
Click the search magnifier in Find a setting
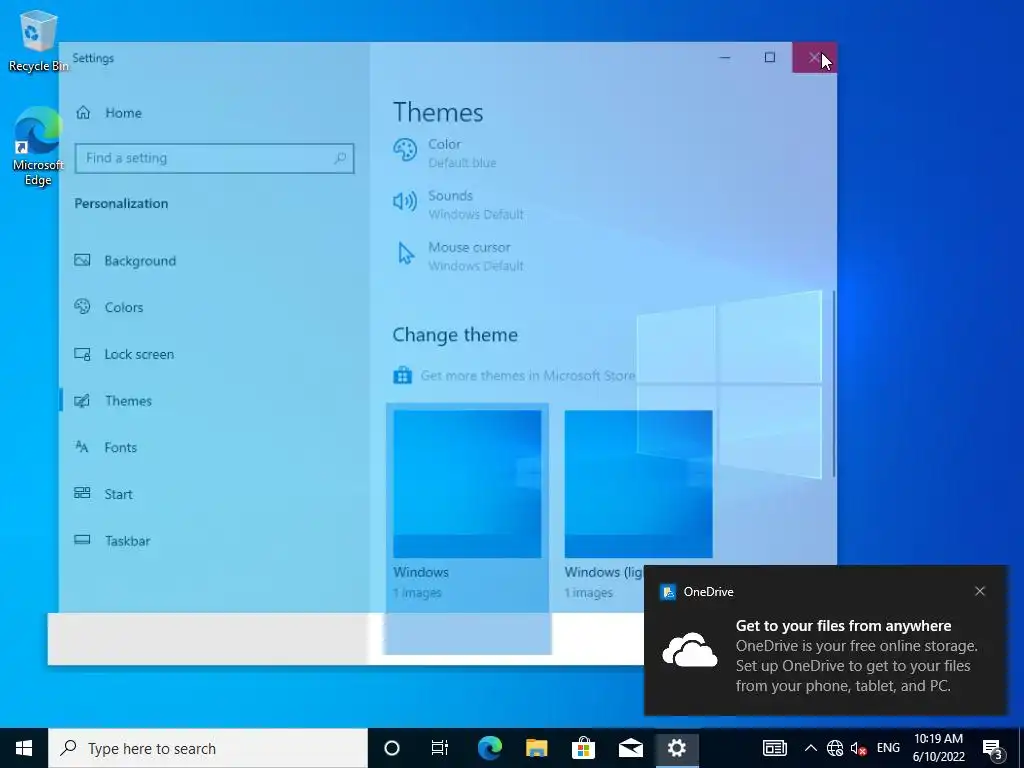(x=340, y=158)
